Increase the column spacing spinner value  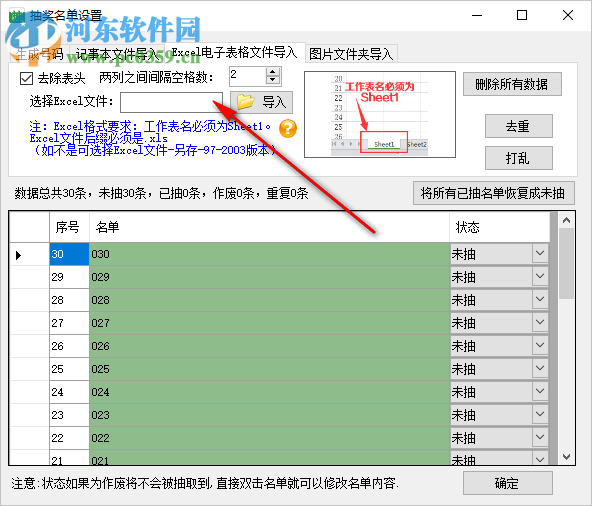(x=273, y=72)
